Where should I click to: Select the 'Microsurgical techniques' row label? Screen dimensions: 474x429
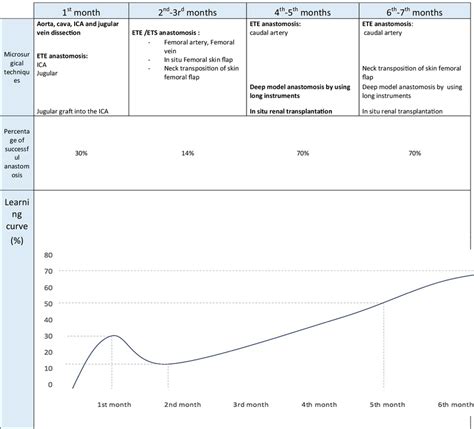pos(17,67)
